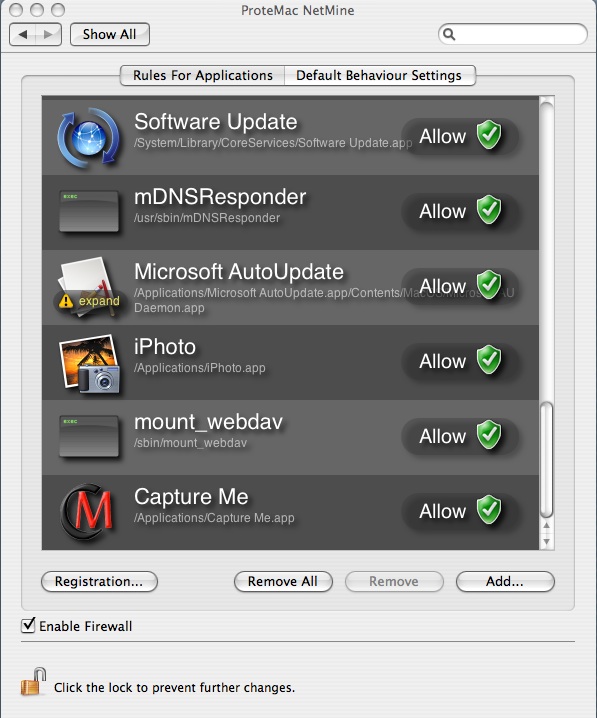The width and height of the screenshot is (597, 718).
Task: Click the Capture Me red M icon
Action: (x=88, y=511)
